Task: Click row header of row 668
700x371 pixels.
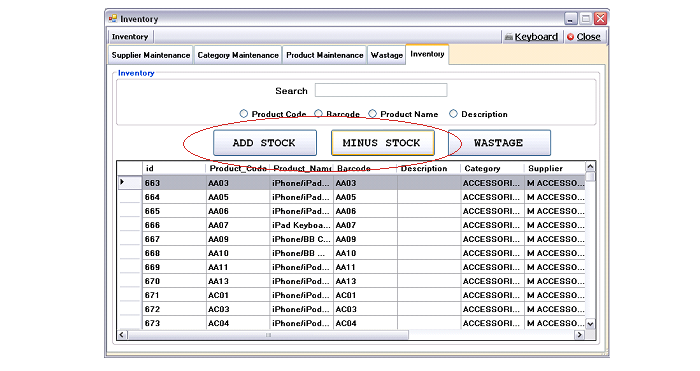Action: pyautogui.click(x=130, y=253)
